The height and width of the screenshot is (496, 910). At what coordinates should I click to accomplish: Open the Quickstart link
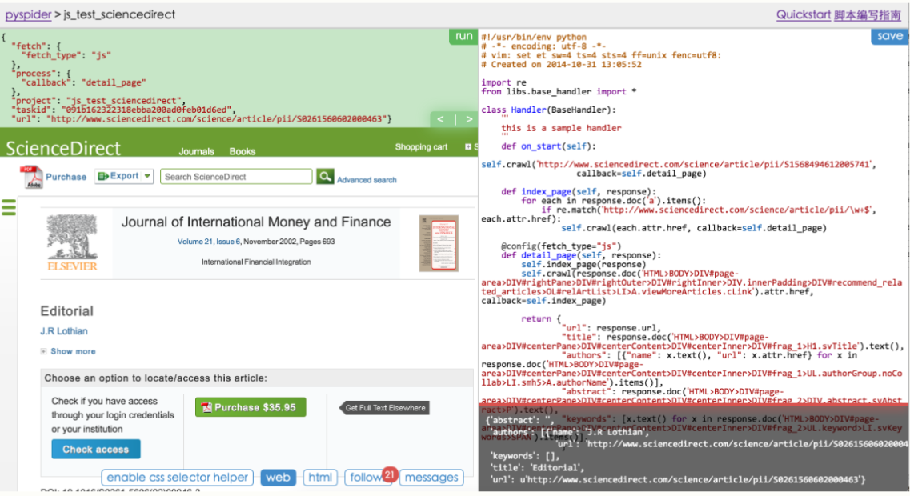point(803,15)
